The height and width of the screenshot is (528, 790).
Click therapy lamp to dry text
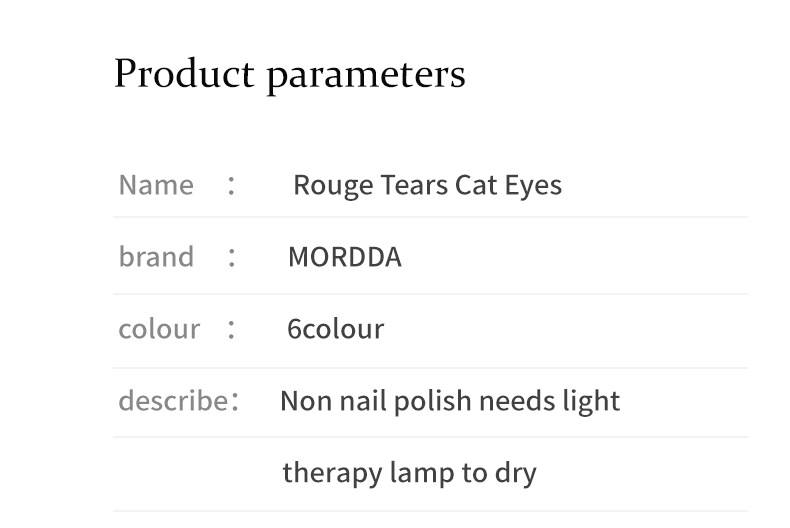click(x=410, y=474)
